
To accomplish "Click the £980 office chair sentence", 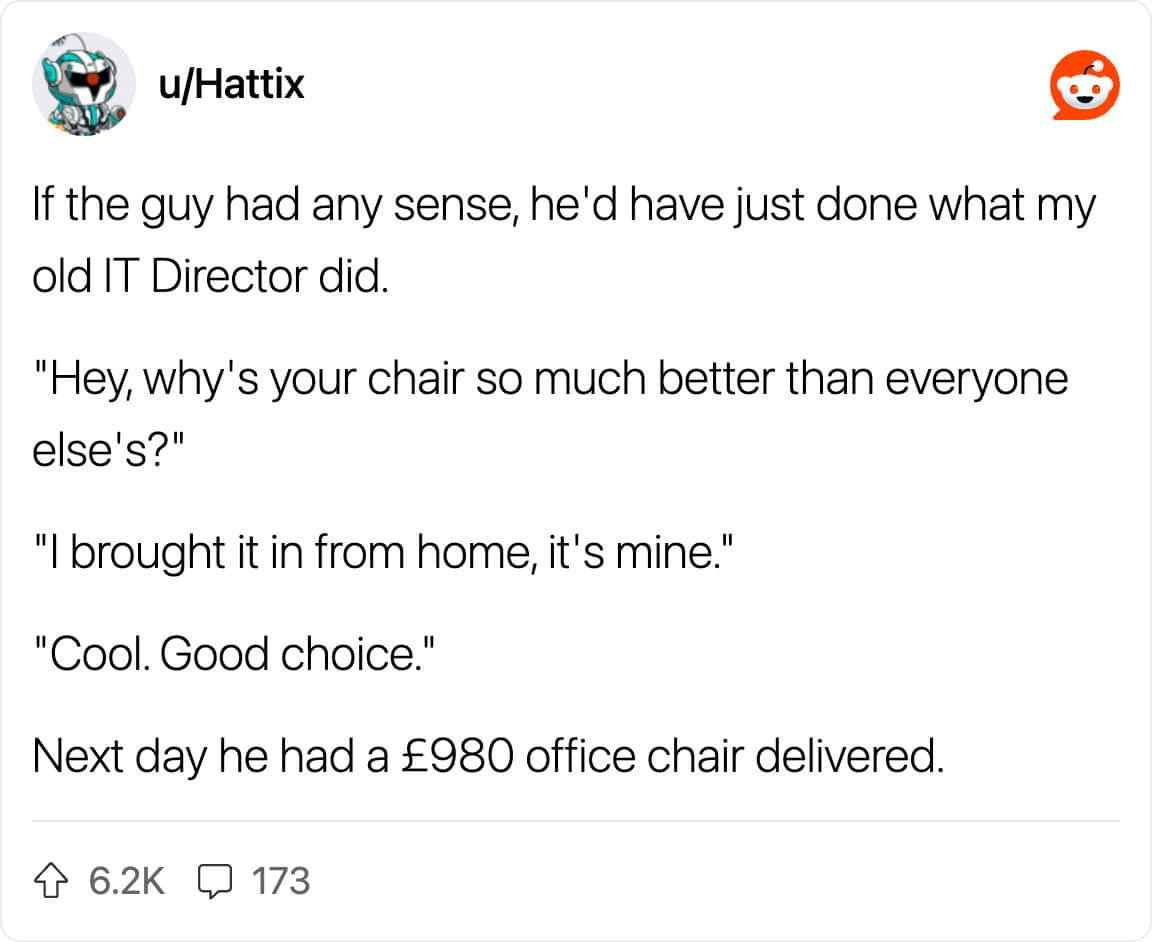I will (488, 755).
